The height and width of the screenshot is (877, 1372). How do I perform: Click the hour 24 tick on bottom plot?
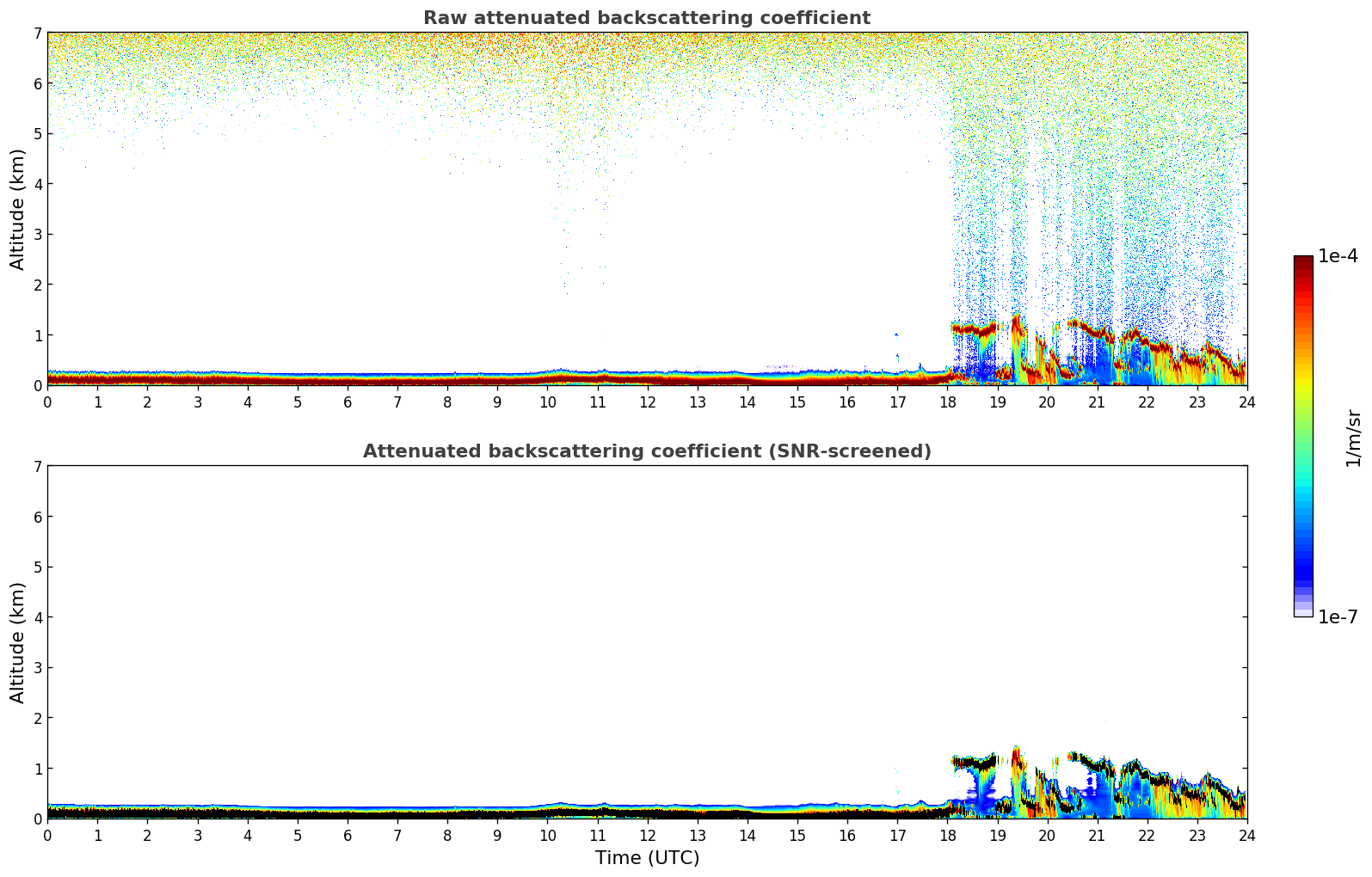pyautogui.click(x=1246, y=835)
